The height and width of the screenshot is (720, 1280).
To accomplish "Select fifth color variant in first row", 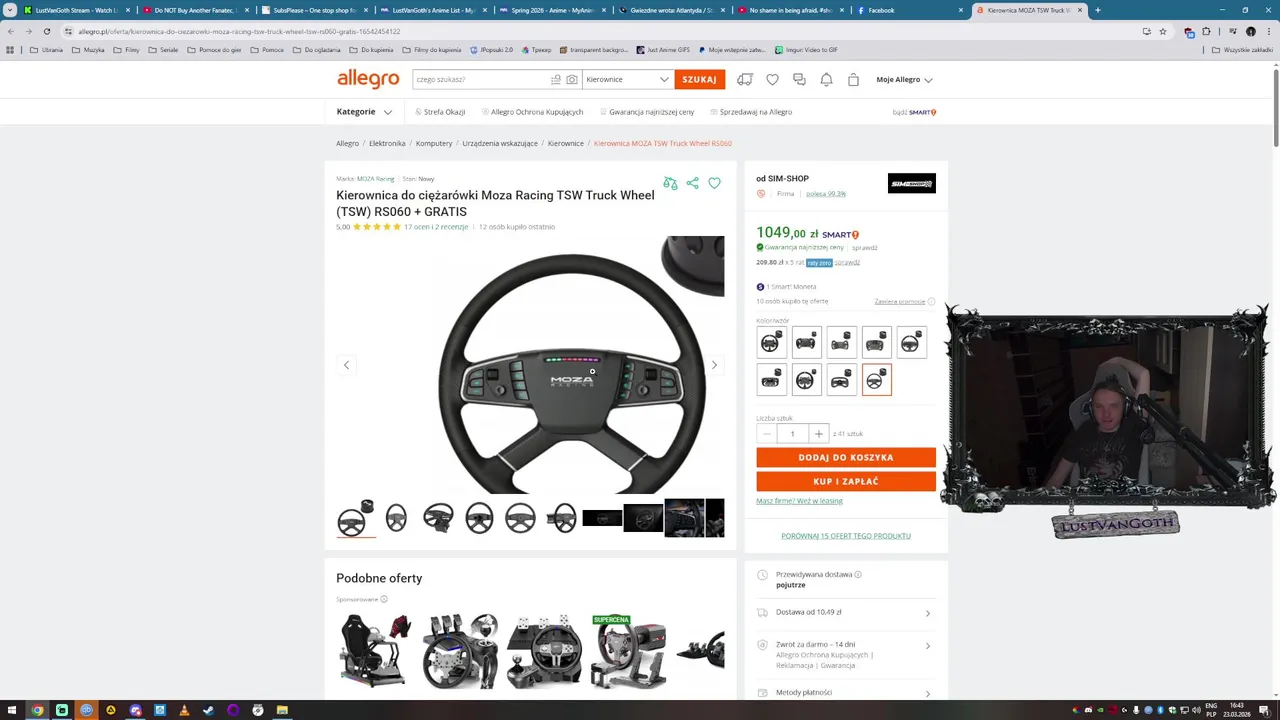I will pos(911,343).
